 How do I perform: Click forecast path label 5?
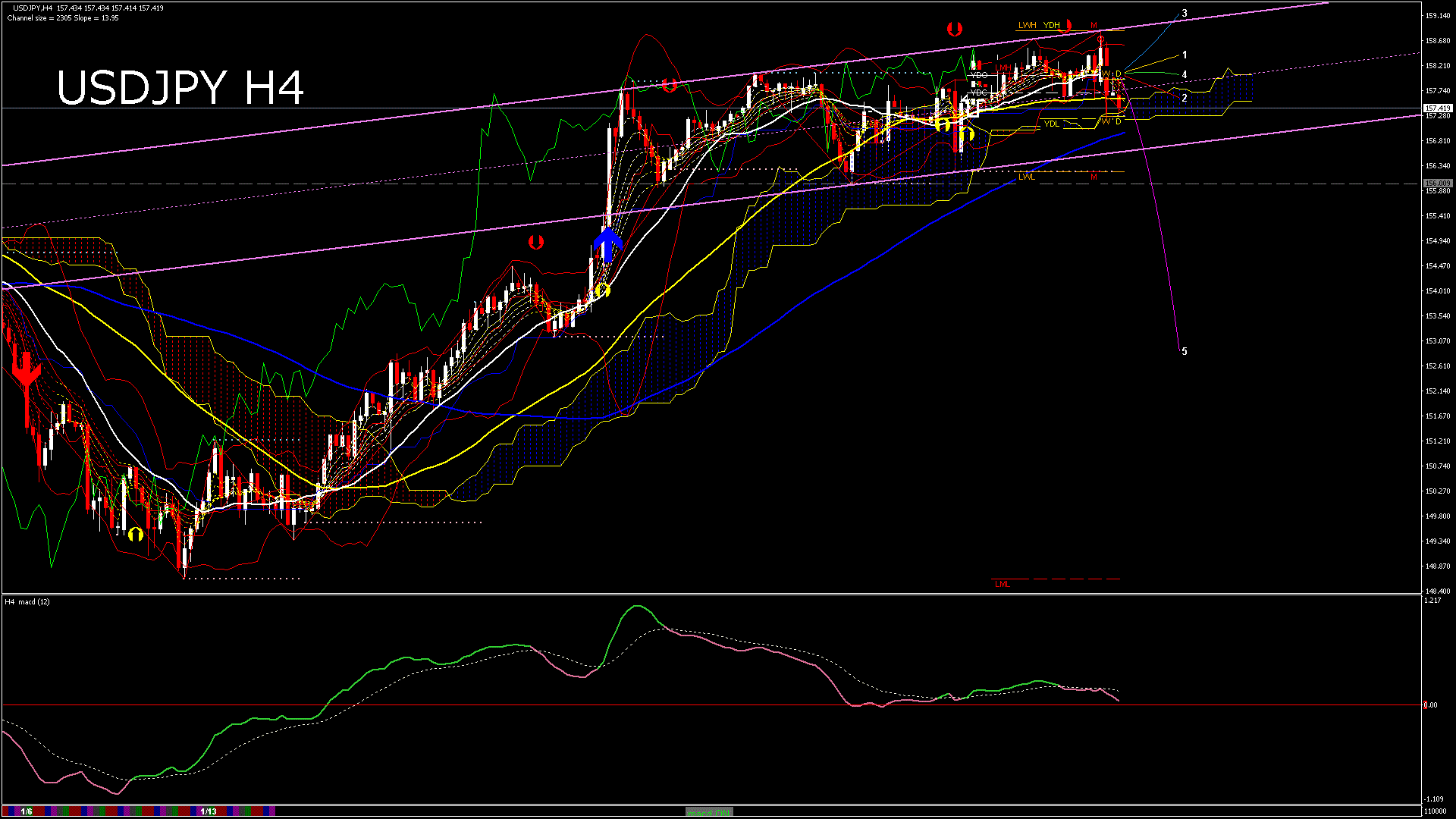click(x=1185, y=351)
